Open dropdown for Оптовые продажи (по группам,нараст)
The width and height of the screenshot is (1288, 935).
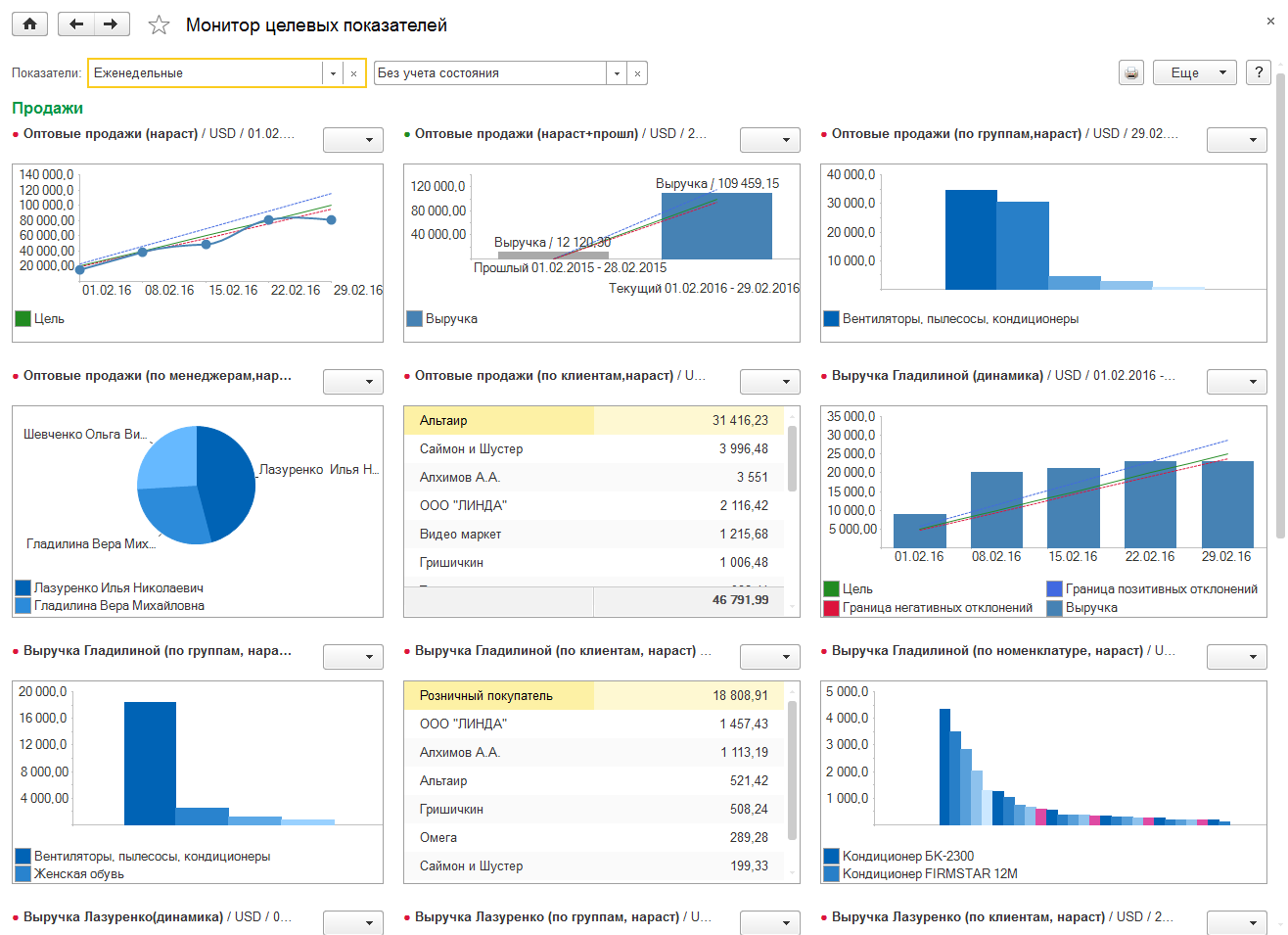(1236, 140)
